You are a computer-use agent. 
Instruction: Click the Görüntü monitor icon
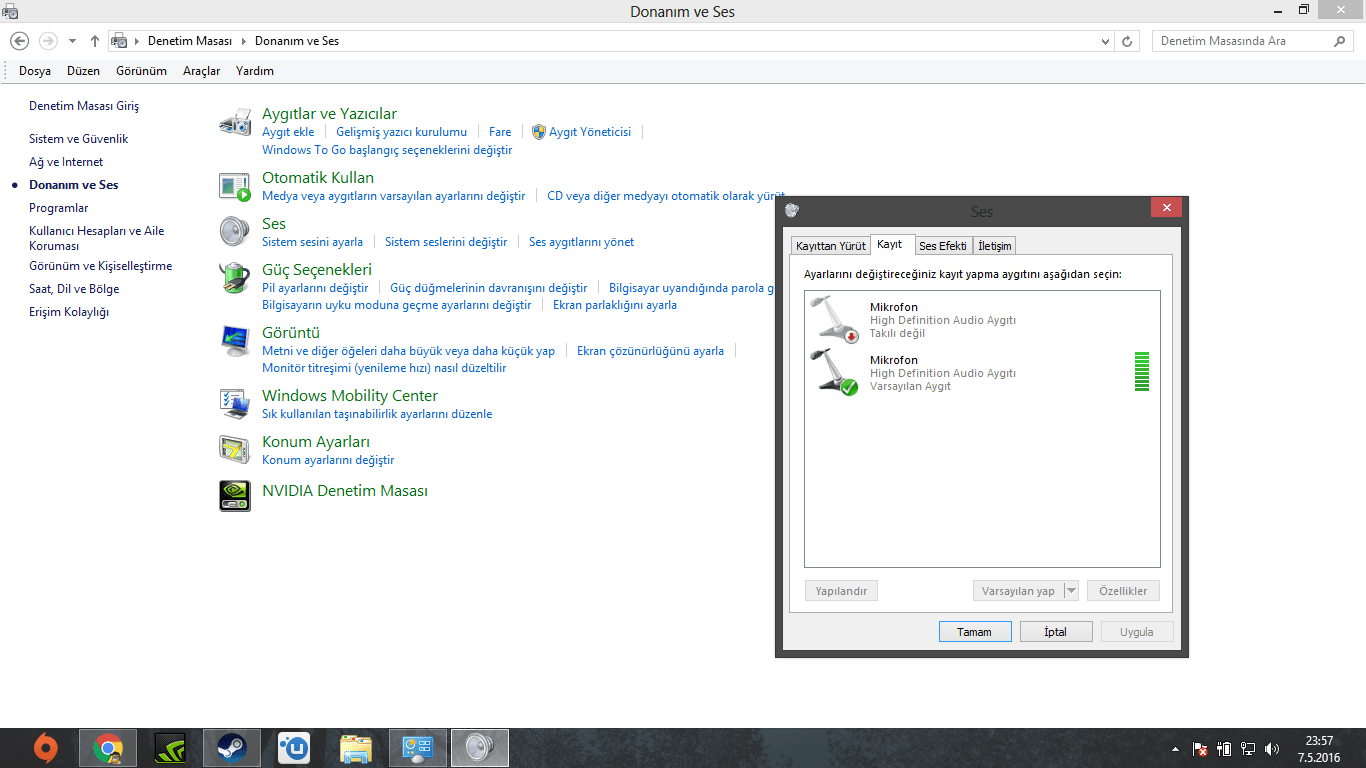(x=235, y=341)
